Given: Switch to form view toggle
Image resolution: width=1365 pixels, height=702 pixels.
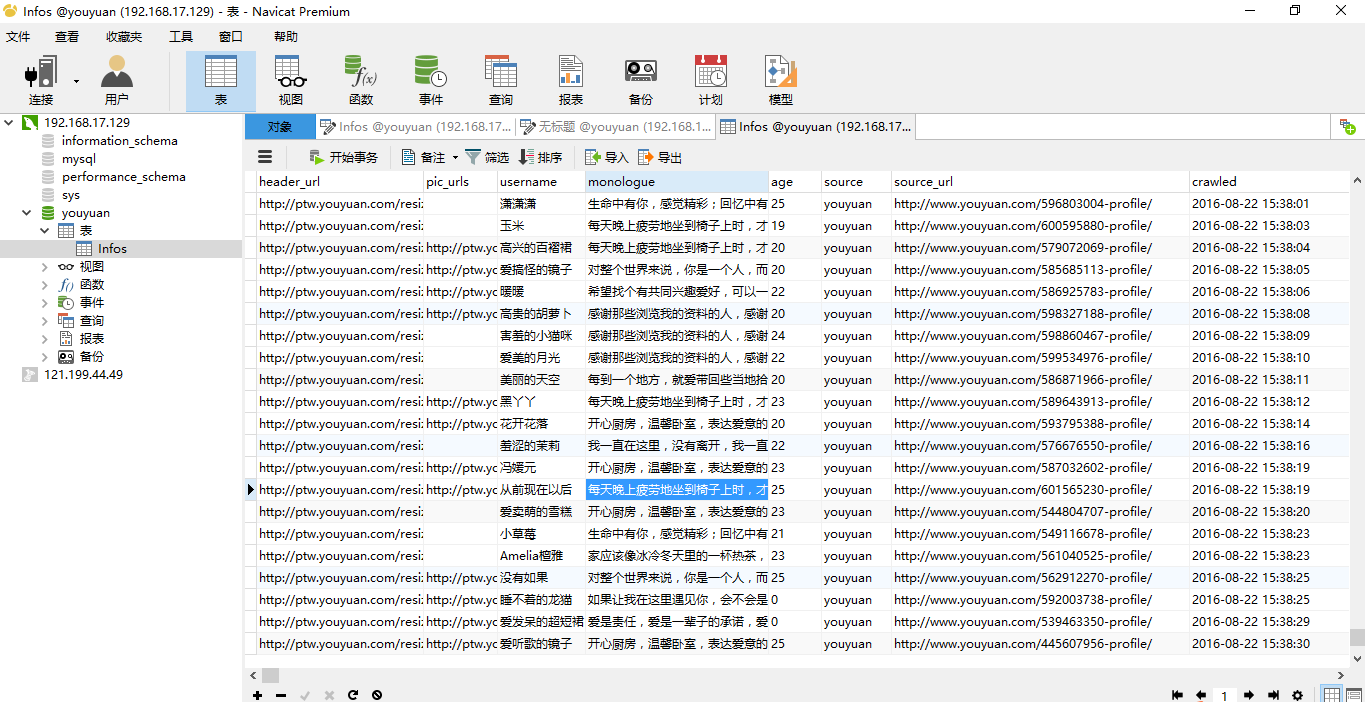Looking at the screenshot, I should point(1353,695).
